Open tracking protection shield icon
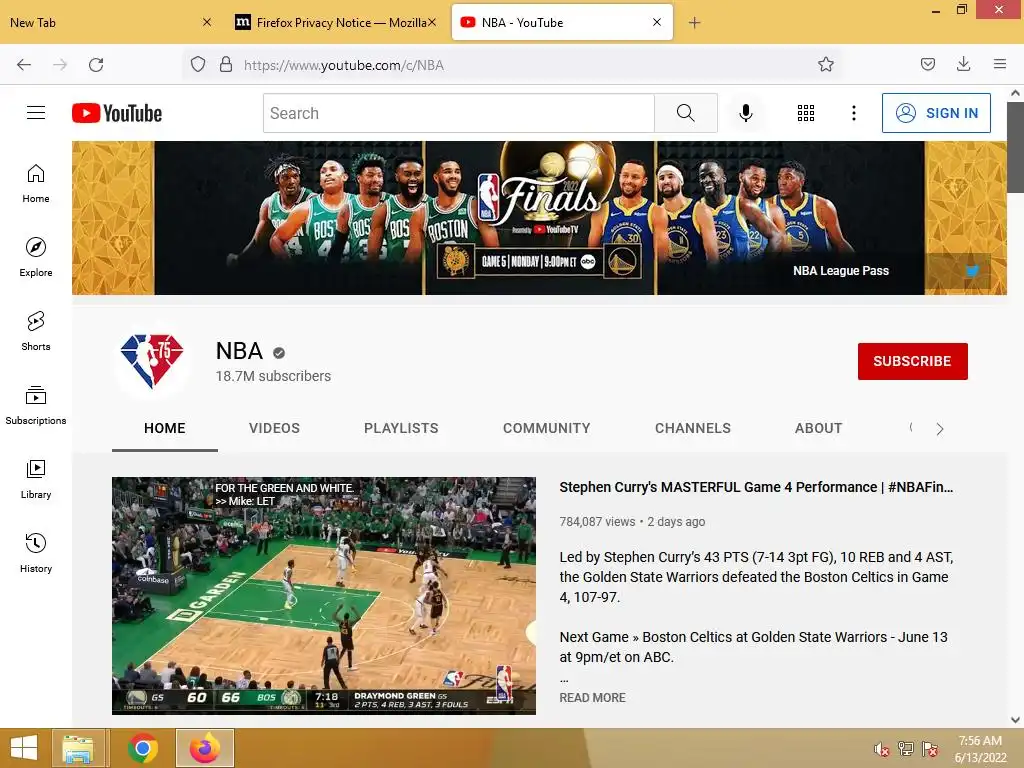 (198, 65)
